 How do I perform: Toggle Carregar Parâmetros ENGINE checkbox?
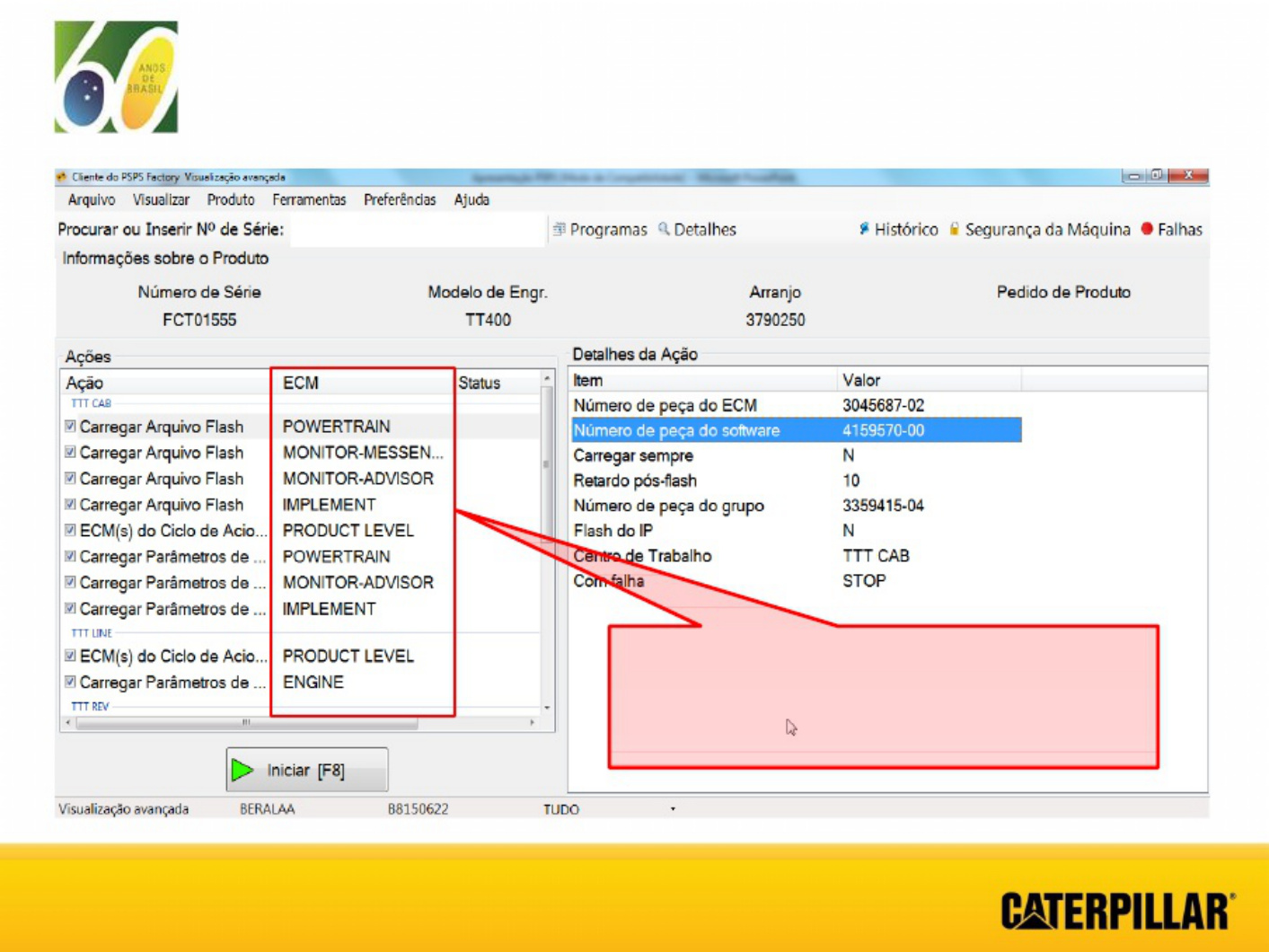[71, 682]
